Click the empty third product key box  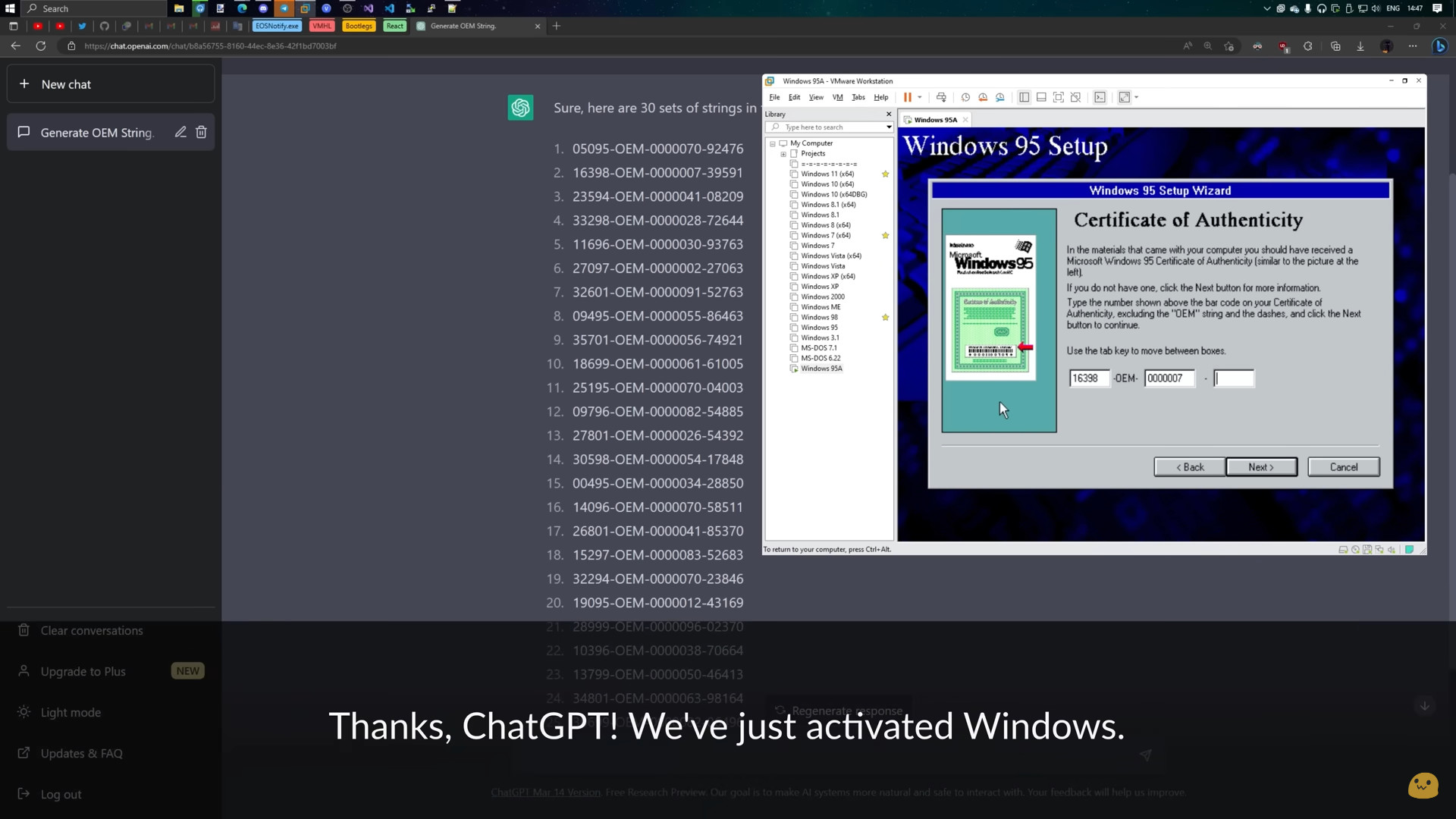[x=1234, y=378]
